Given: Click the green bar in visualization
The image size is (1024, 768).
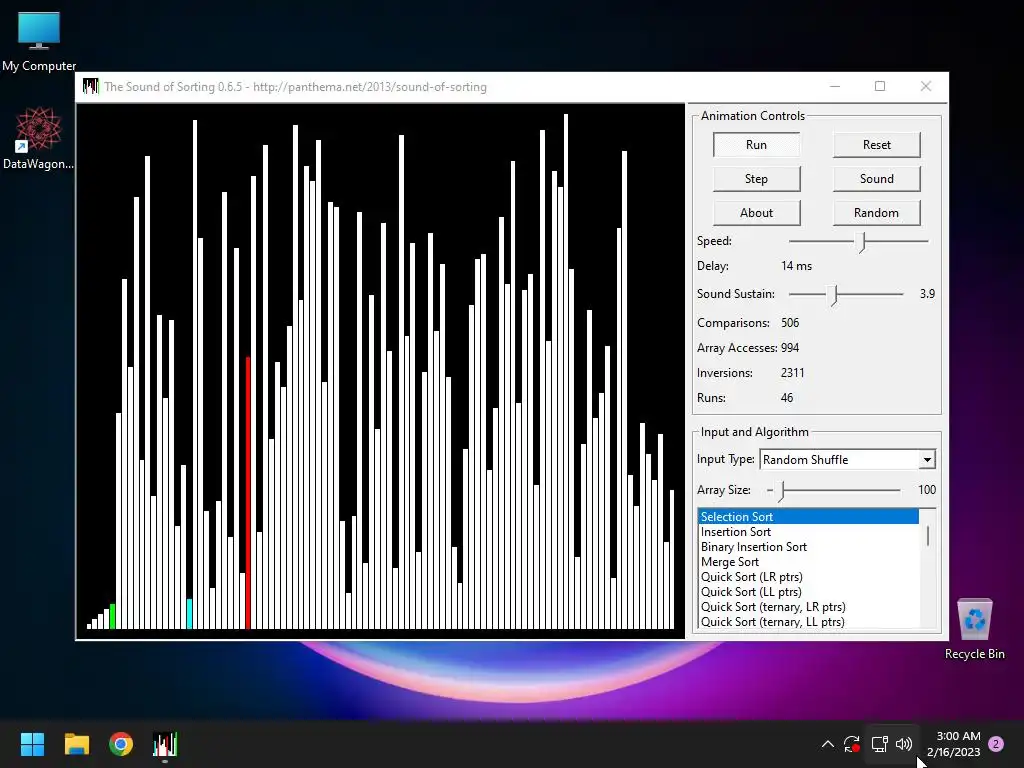Looking at the screenshot, I should 112,616.
